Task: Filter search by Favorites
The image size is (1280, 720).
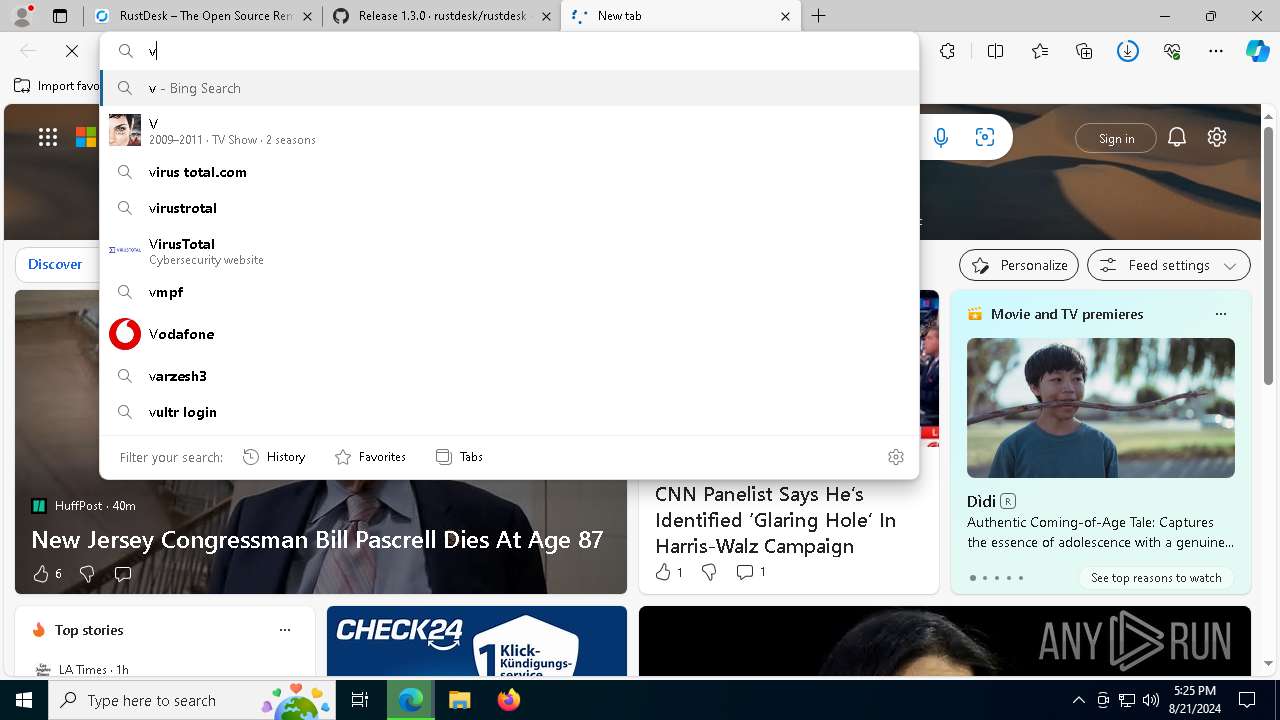Action: click(370, 457)
